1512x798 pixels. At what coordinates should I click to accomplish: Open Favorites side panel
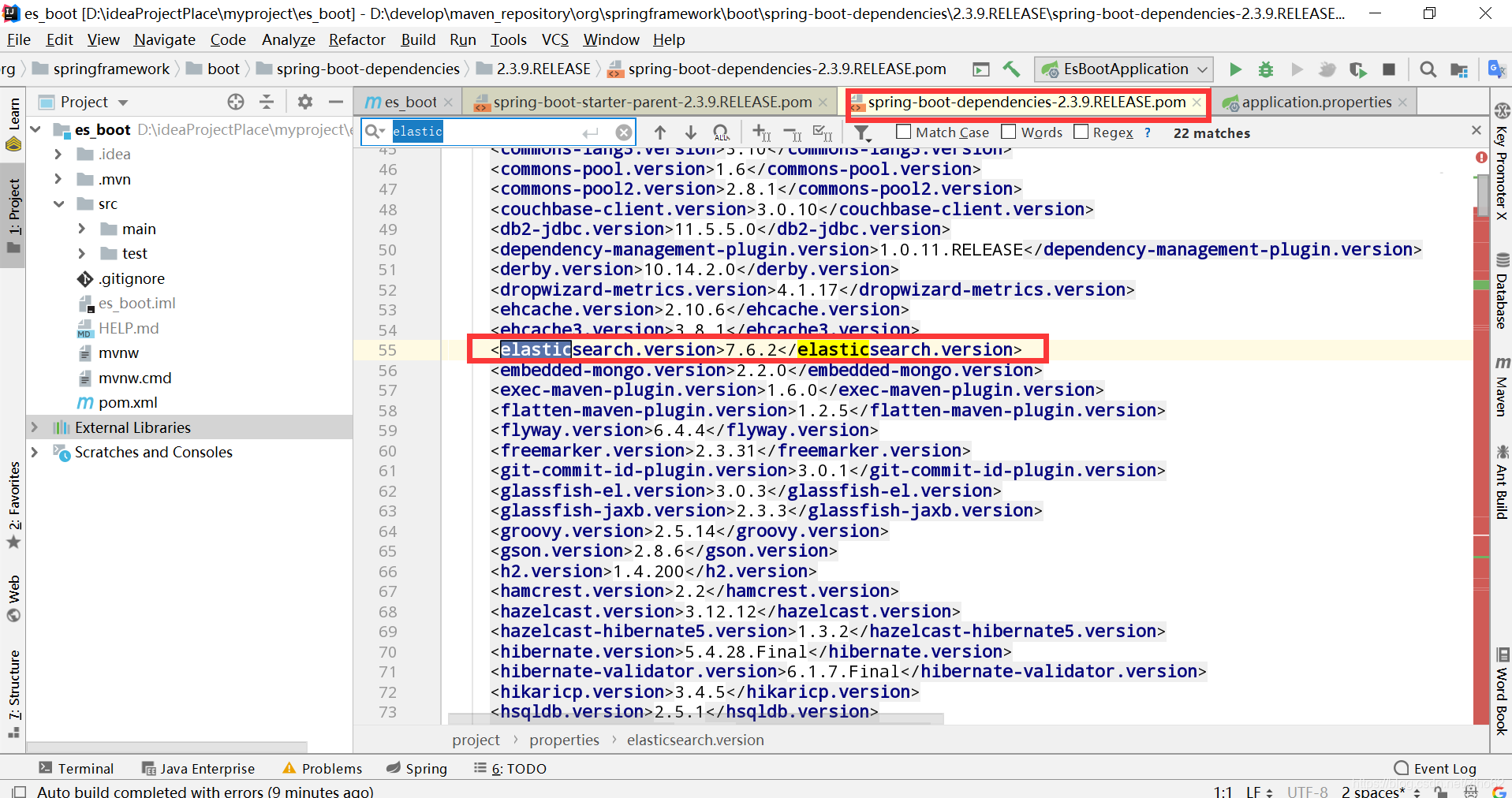point(13,505)
